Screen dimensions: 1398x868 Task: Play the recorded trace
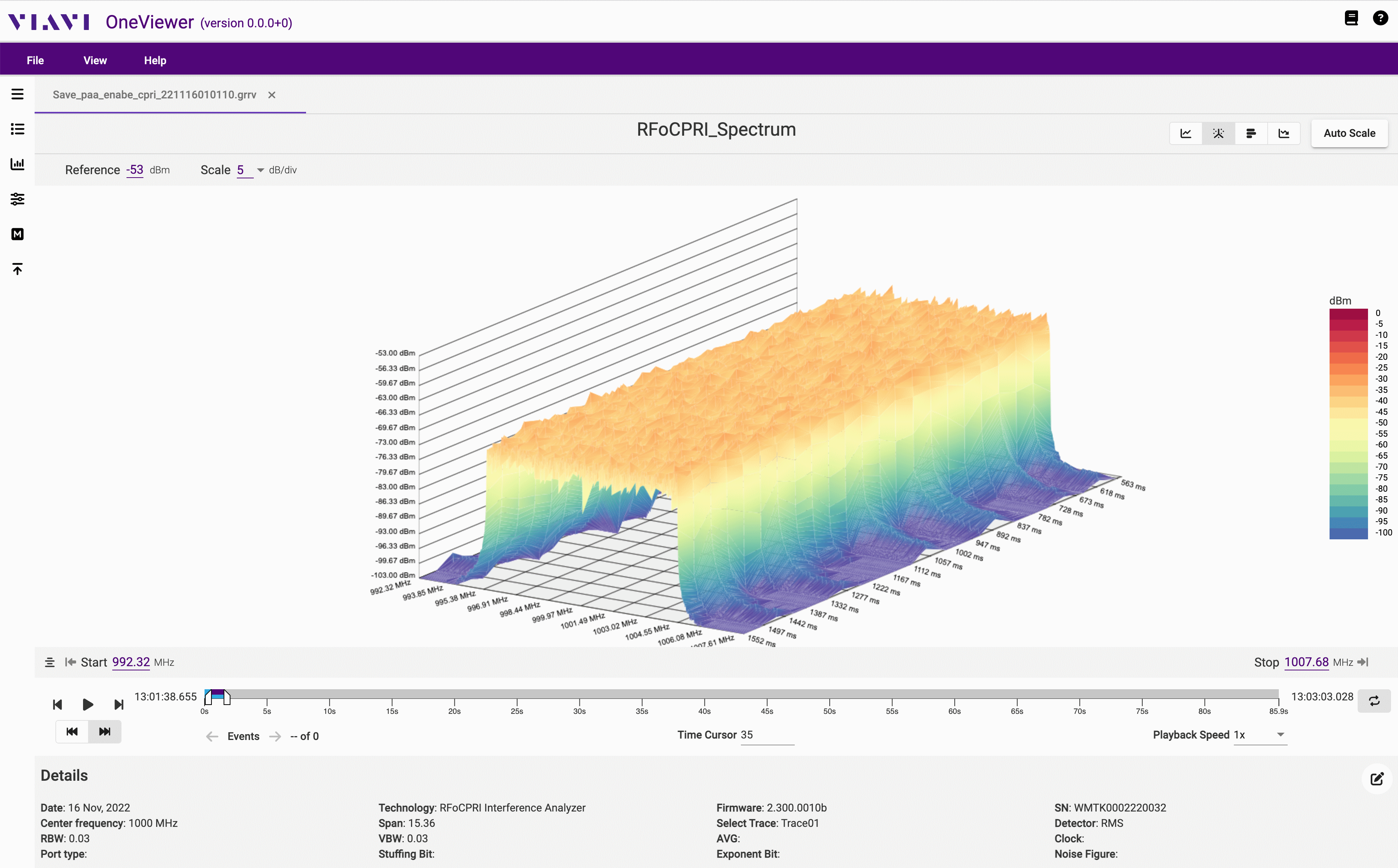point(88,704)
